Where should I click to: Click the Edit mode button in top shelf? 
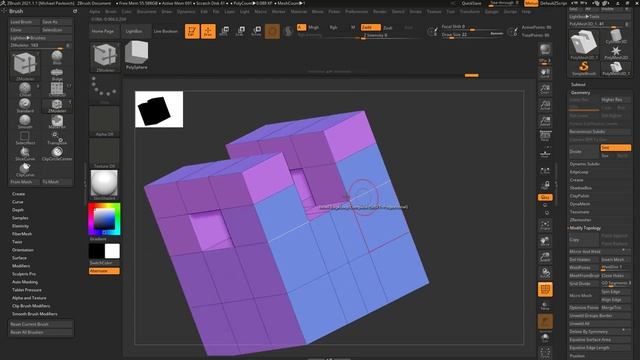(x=192, y=31)
